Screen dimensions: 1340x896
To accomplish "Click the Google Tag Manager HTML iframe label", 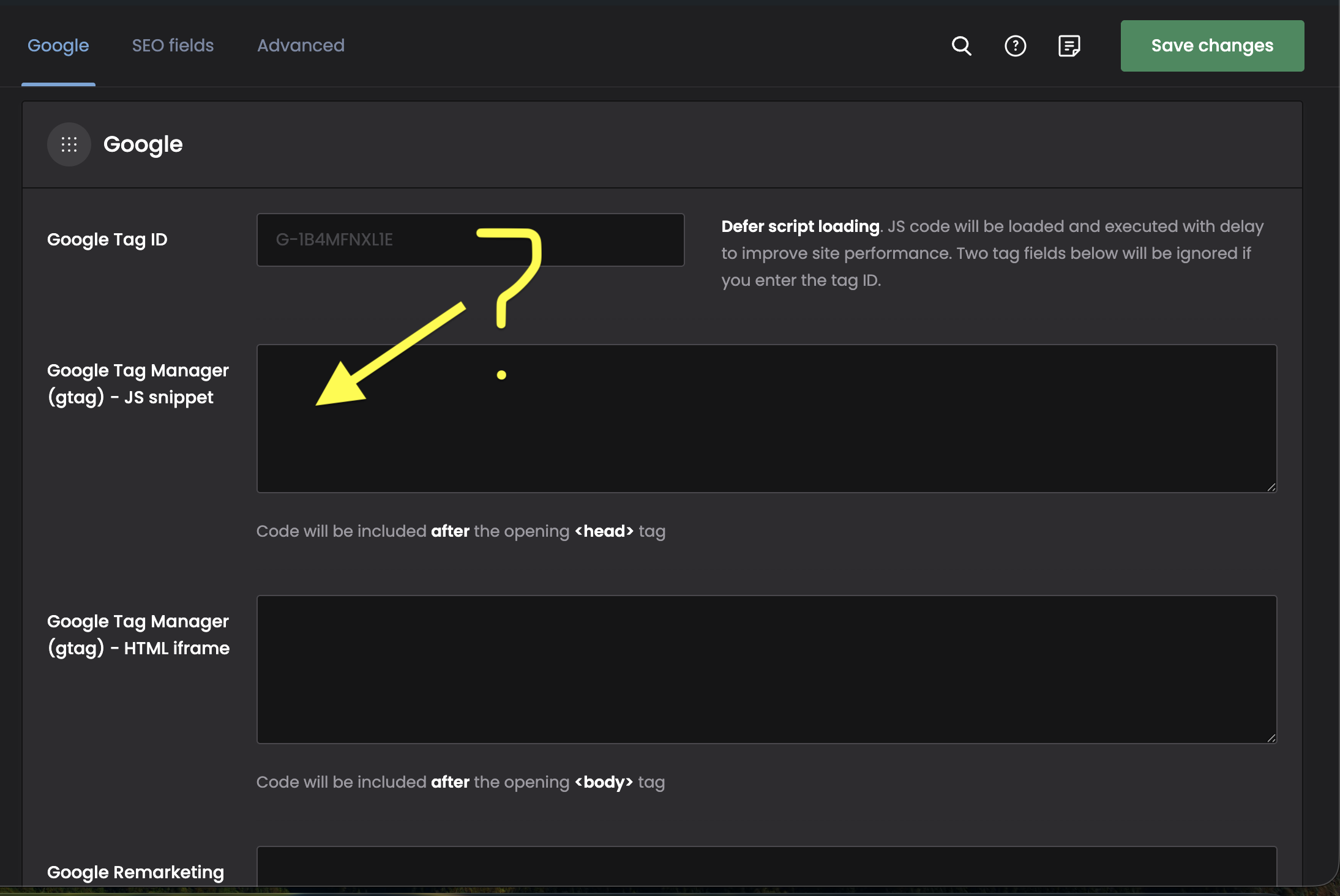I will pyautogui.click(x=138, y=635).
